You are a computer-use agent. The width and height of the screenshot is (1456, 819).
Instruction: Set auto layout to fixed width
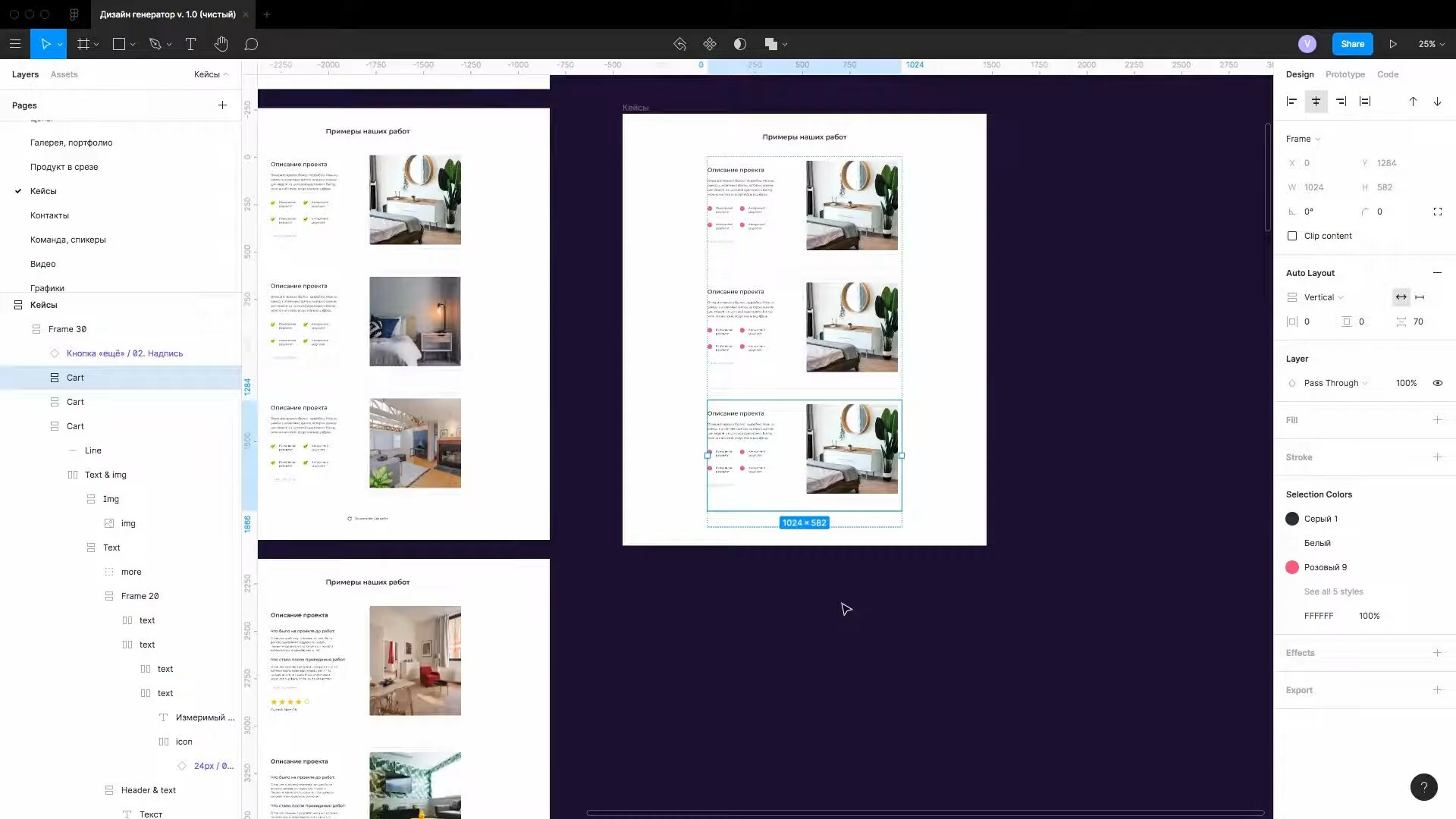[1420, 297]
